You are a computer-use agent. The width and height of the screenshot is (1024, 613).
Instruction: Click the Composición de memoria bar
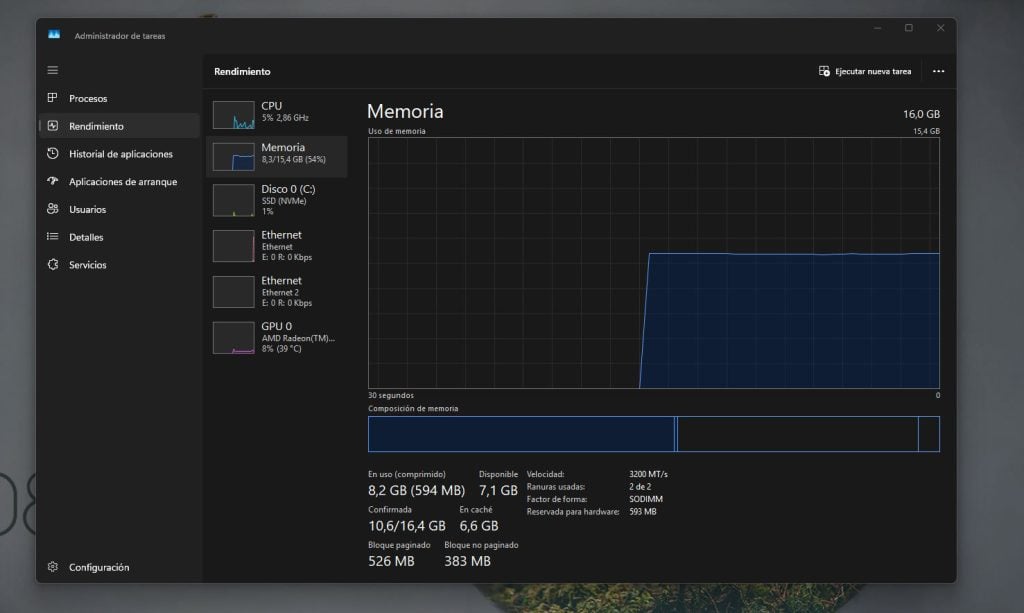pyautogui.click(x=655, y=433)
